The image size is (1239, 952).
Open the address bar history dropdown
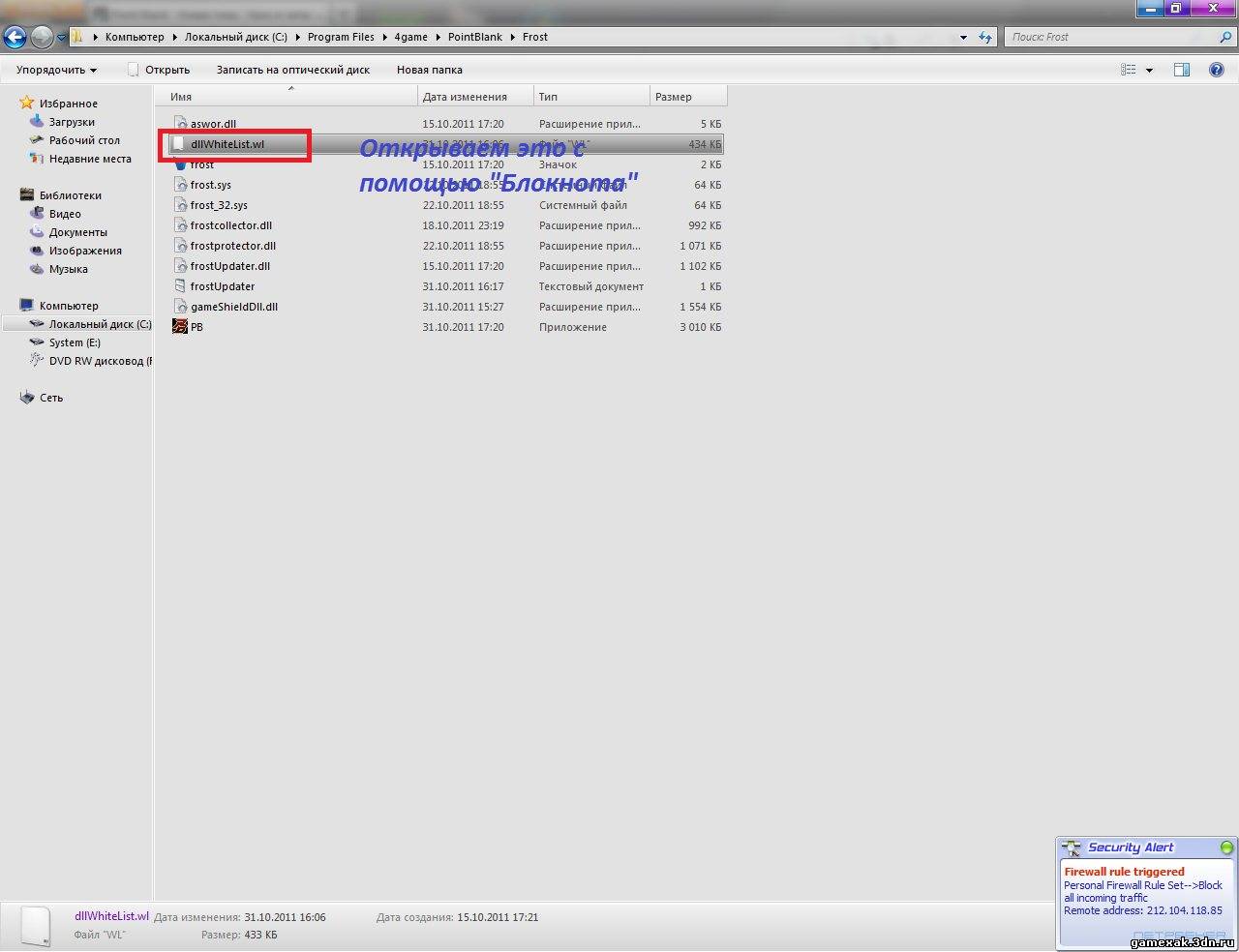[x=963, y=38]
